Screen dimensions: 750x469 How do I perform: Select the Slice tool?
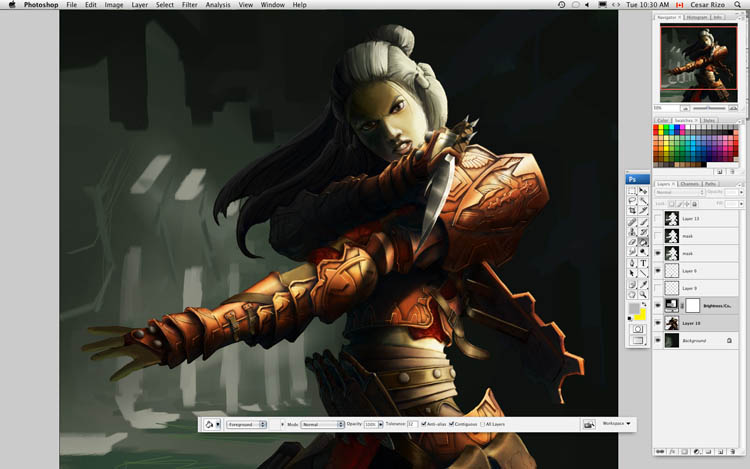(x=643, y=211)
